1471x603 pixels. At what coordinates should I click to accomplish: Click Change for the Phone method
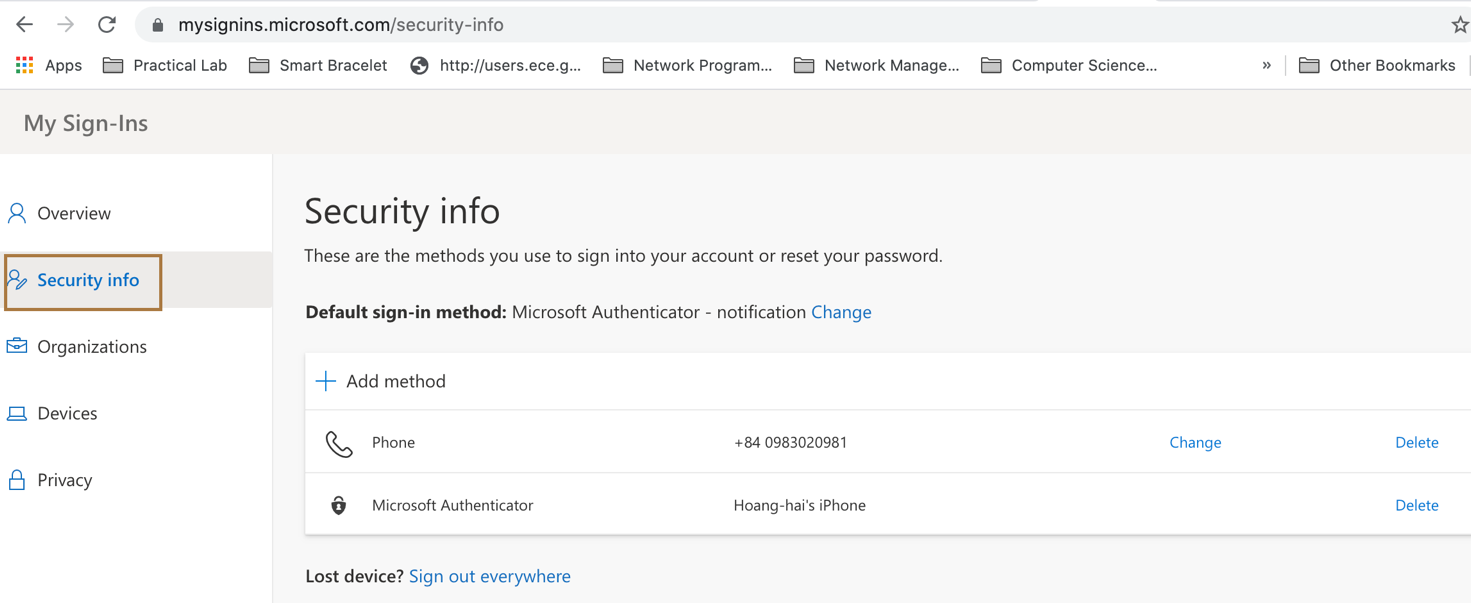[x=1195, y=442]
